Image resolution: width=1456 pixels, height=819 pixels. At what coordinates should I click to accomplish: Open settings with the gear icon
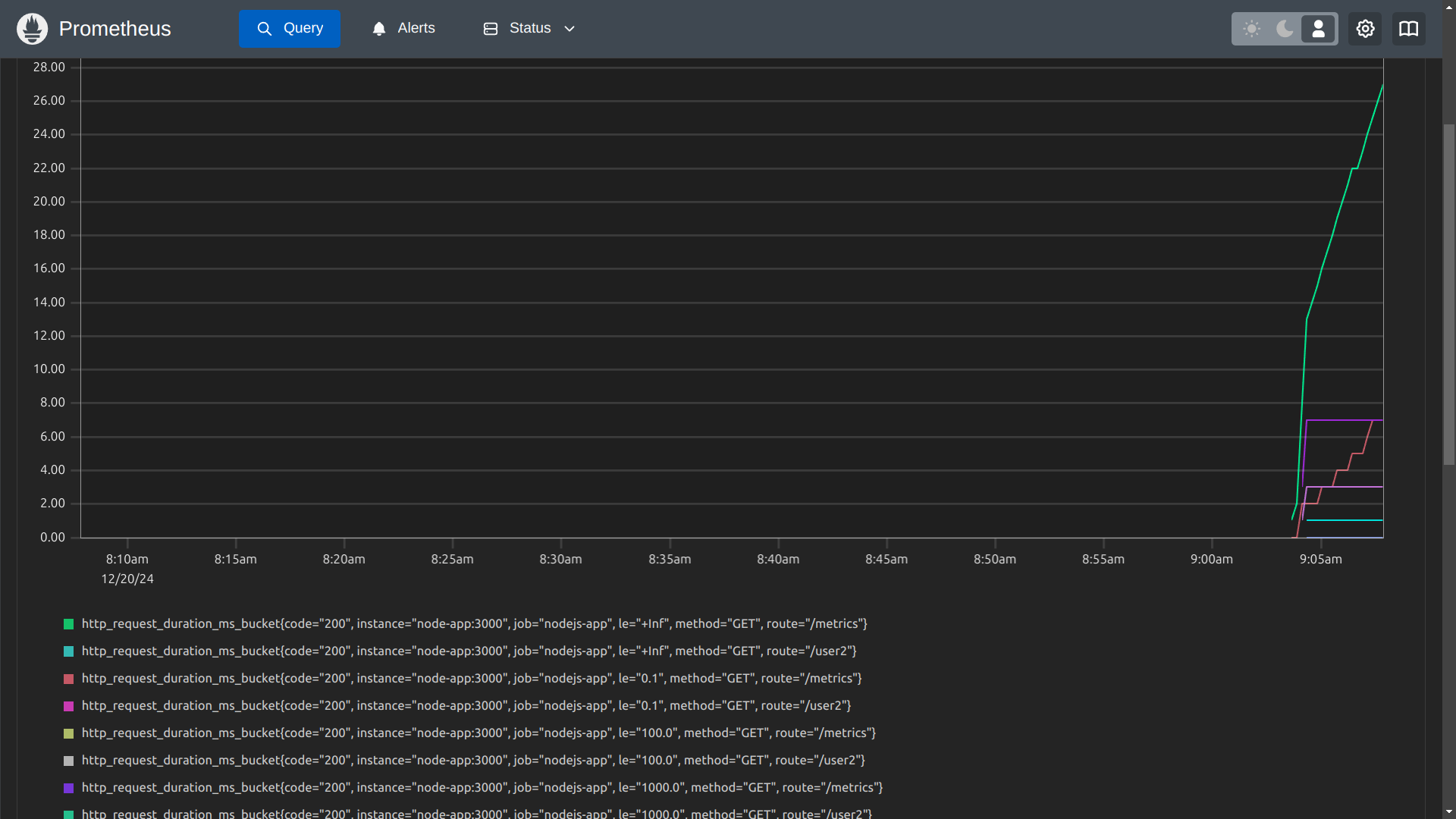click(1365, 29)
